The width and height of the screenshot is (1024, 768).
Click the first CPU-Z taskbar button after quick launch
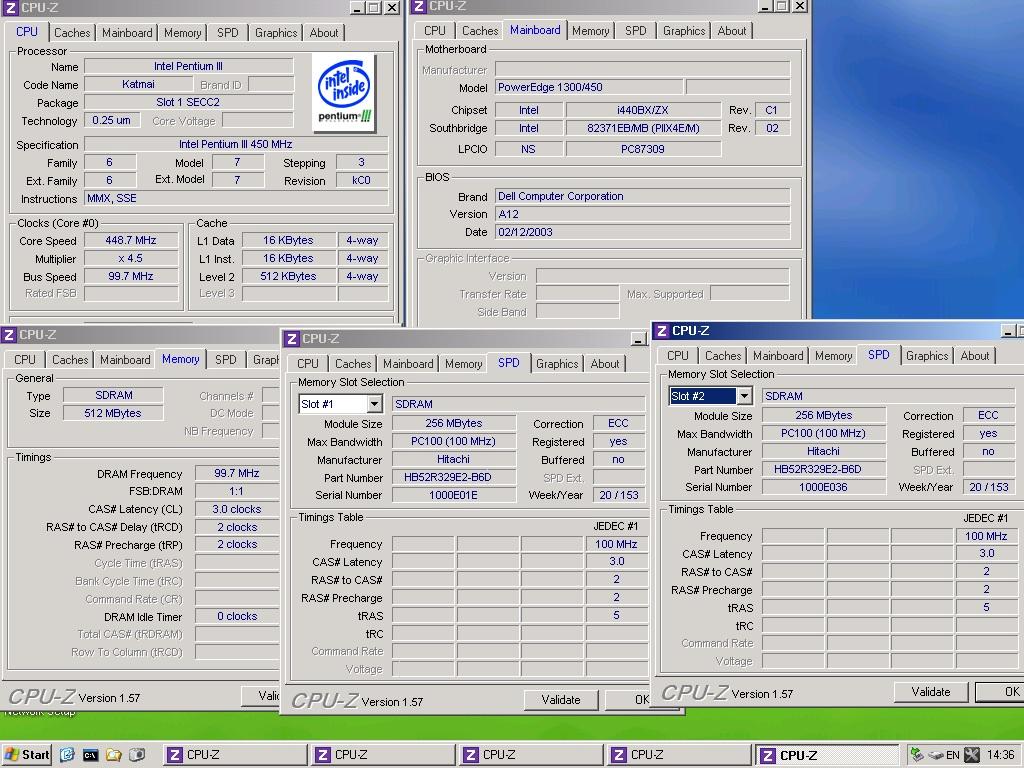(234, 755)
